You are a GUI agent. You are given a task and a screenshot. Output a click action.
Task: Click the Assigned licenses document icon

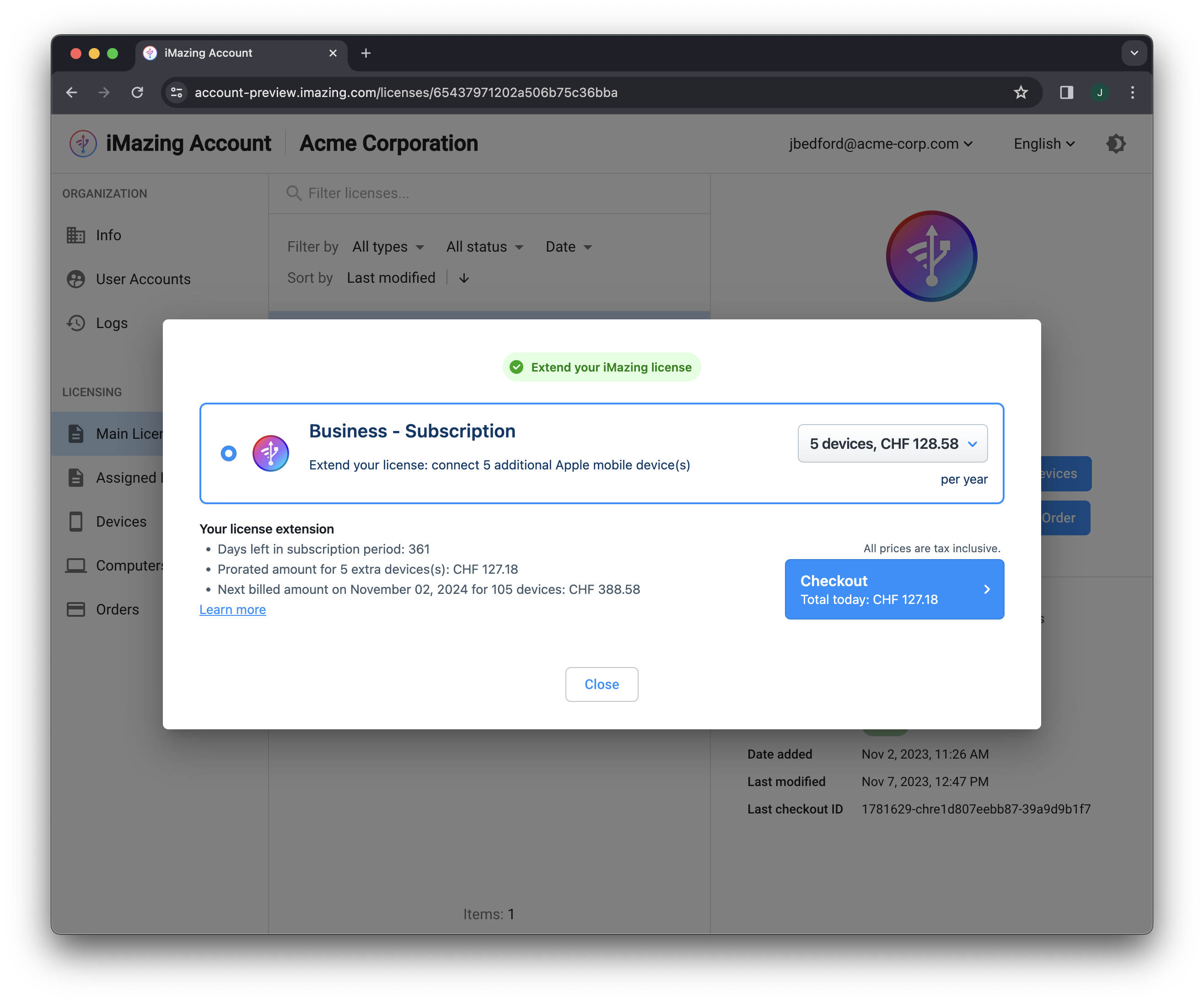pyautogui.click(x=75, y=478)
